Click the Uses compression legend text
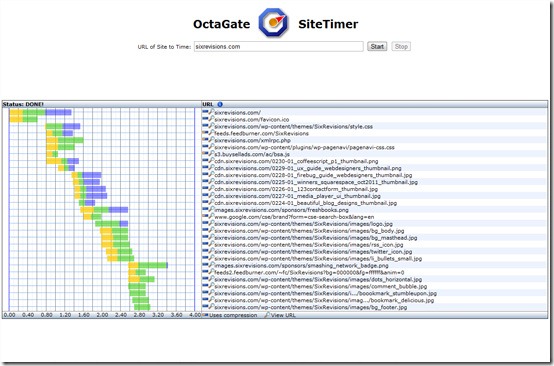 point(233,315)
